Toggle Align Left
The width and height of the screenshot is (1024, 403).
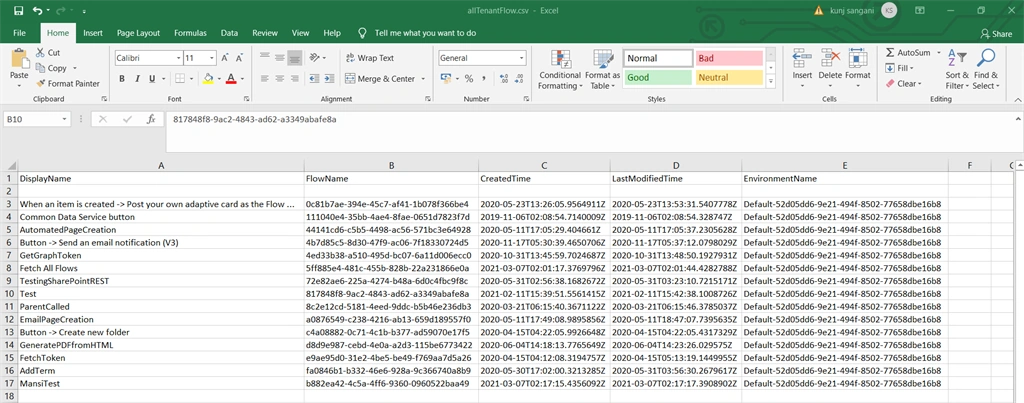tap(264, 78)
